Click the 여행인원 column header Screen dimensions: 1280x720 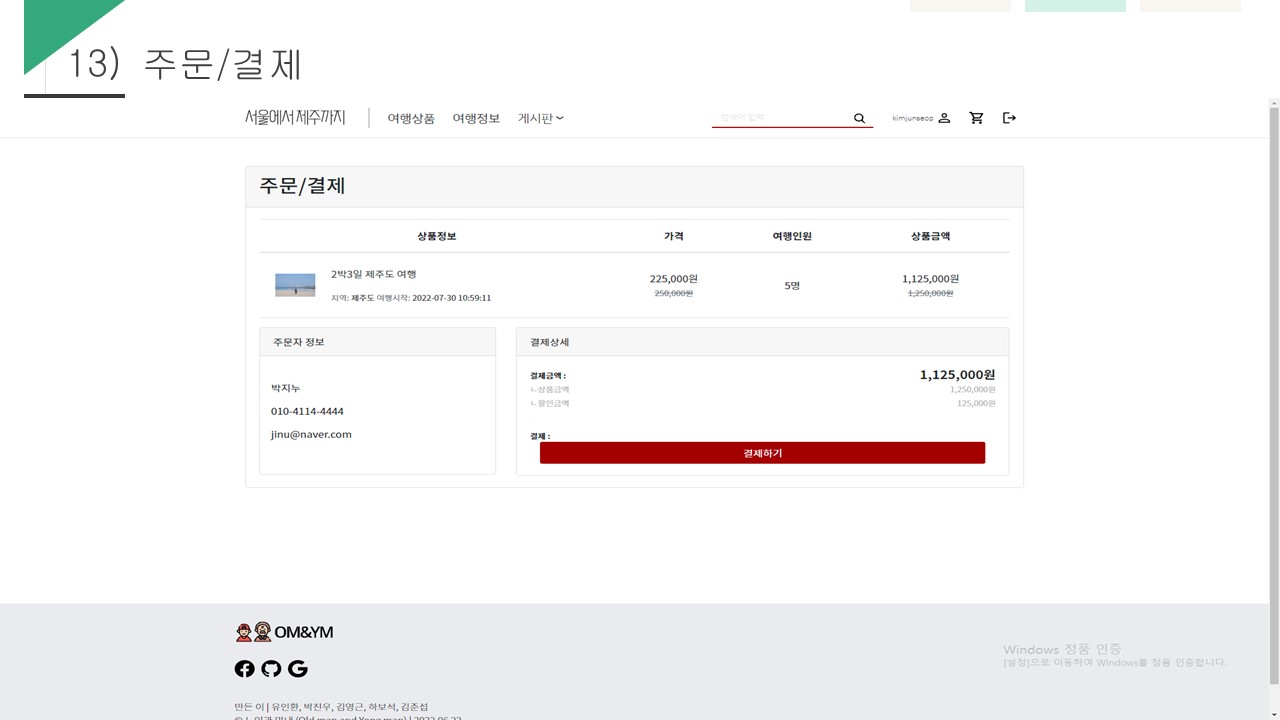tap(792, 236)
